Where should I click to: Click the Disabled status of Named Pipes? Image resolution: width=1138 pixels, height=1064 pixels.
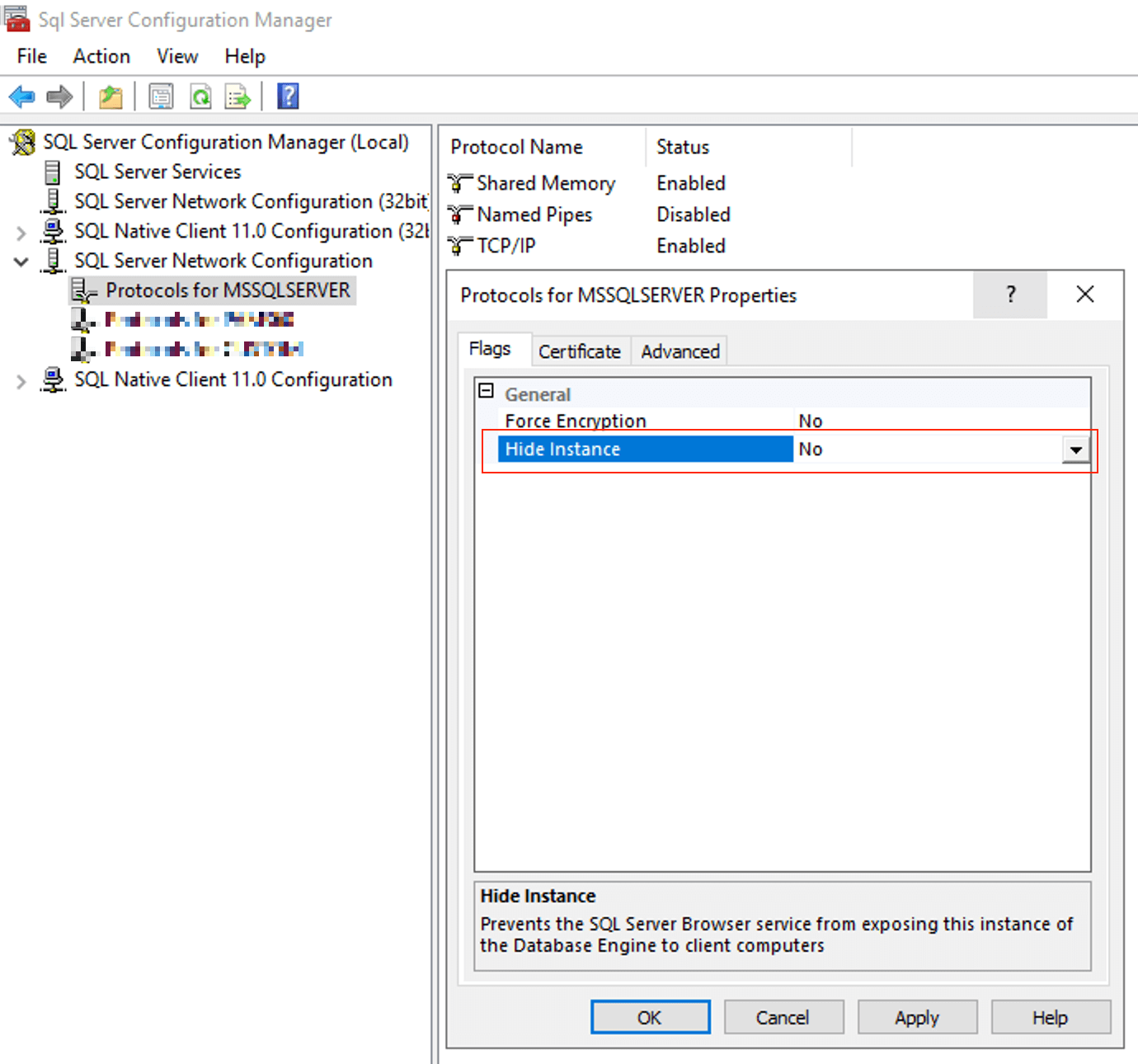694,214
